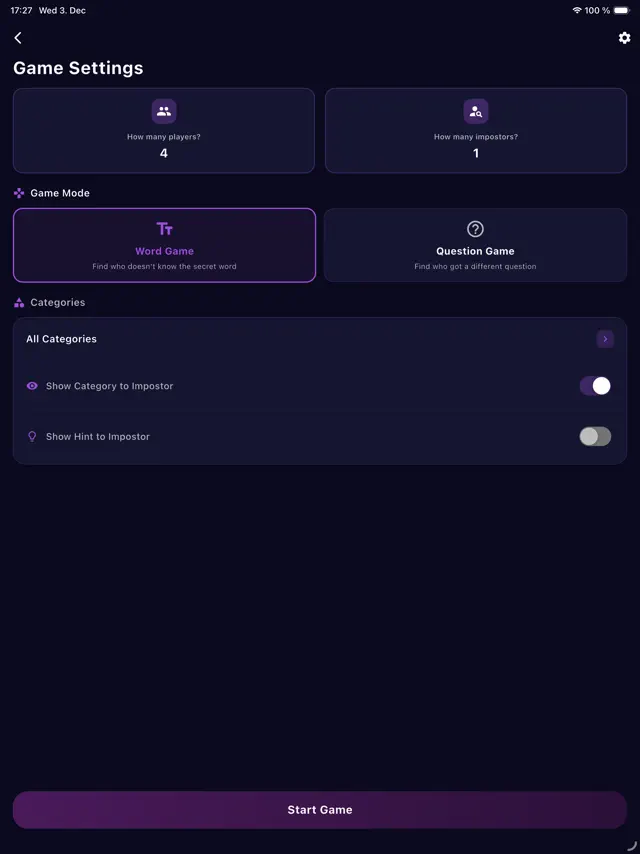Open the settings gear menu
Image resolution: width=640 pixels, height=854 pixels.
[624, 38]
